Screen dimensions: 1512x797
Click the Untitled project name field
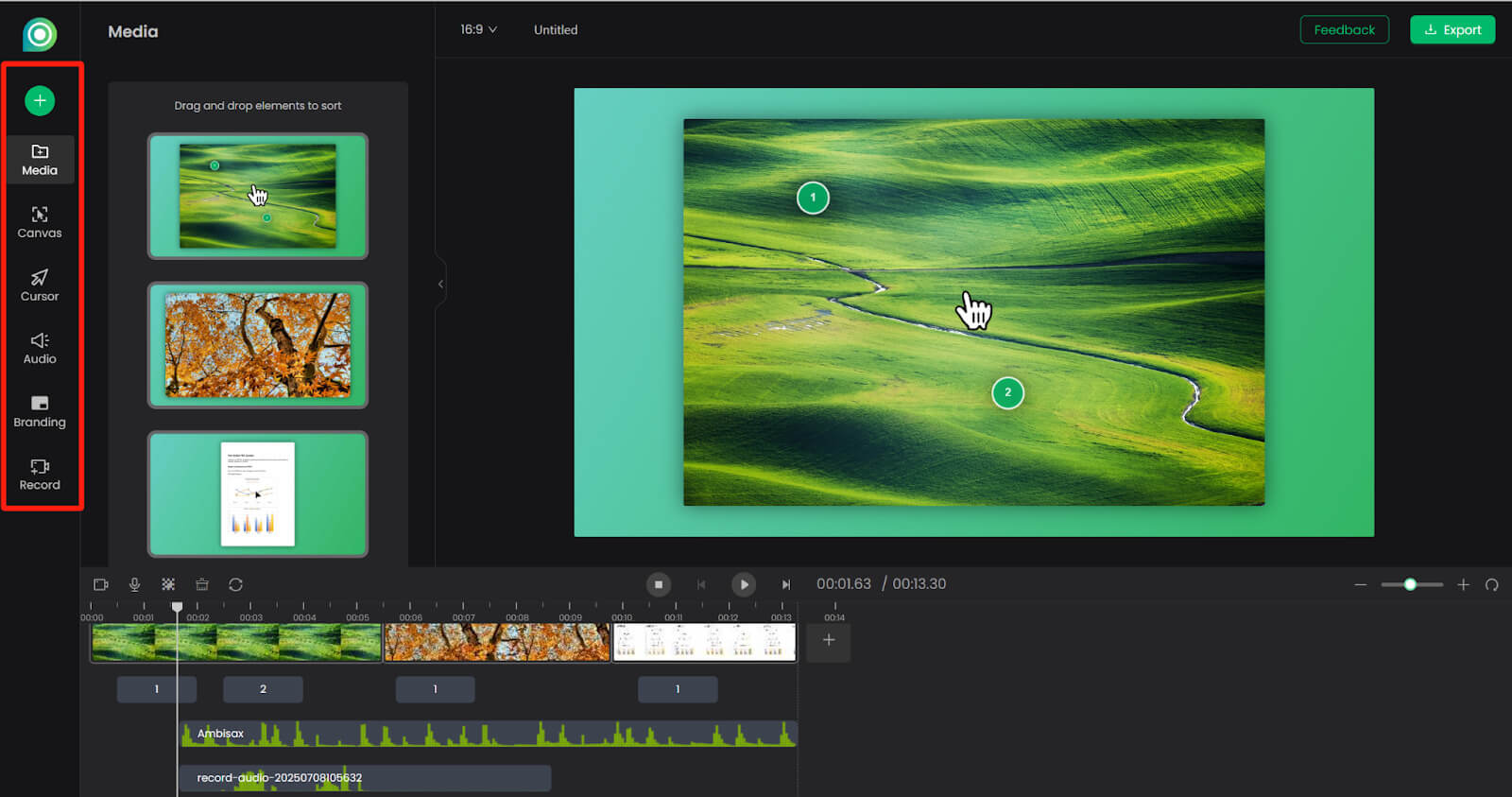pos(556,30)
